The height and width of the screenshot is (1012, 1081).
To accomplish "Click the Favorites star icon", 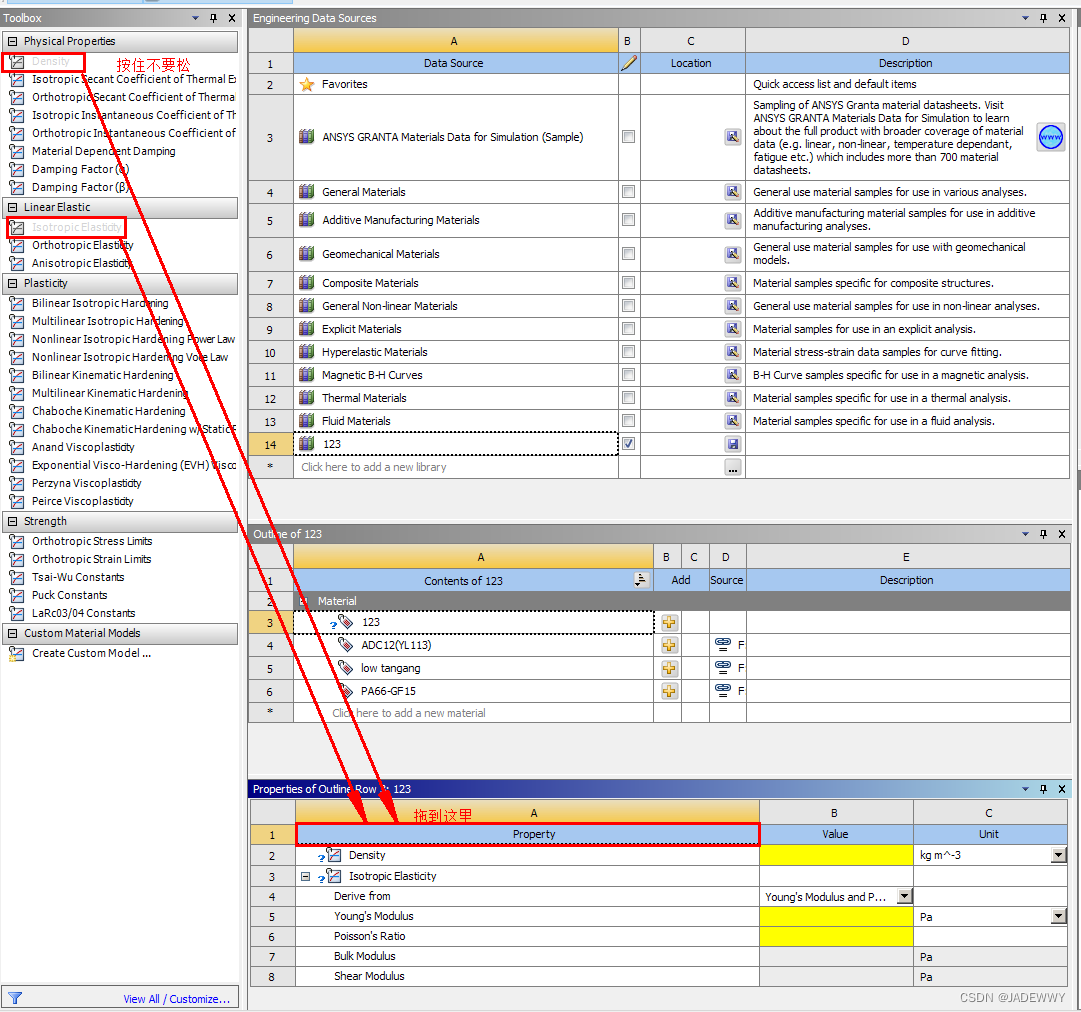I will click(x=307, y=84).
